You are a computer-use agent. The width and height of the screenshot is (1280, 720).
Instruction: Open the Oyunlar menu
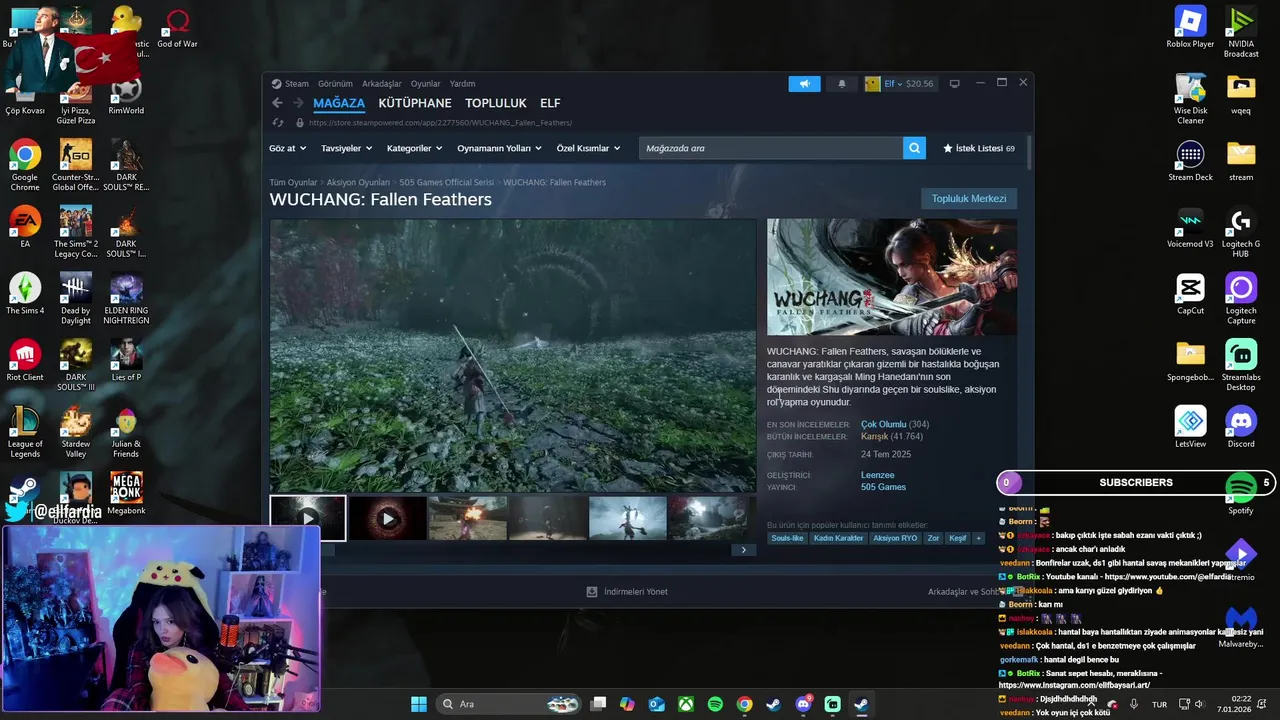425,84
